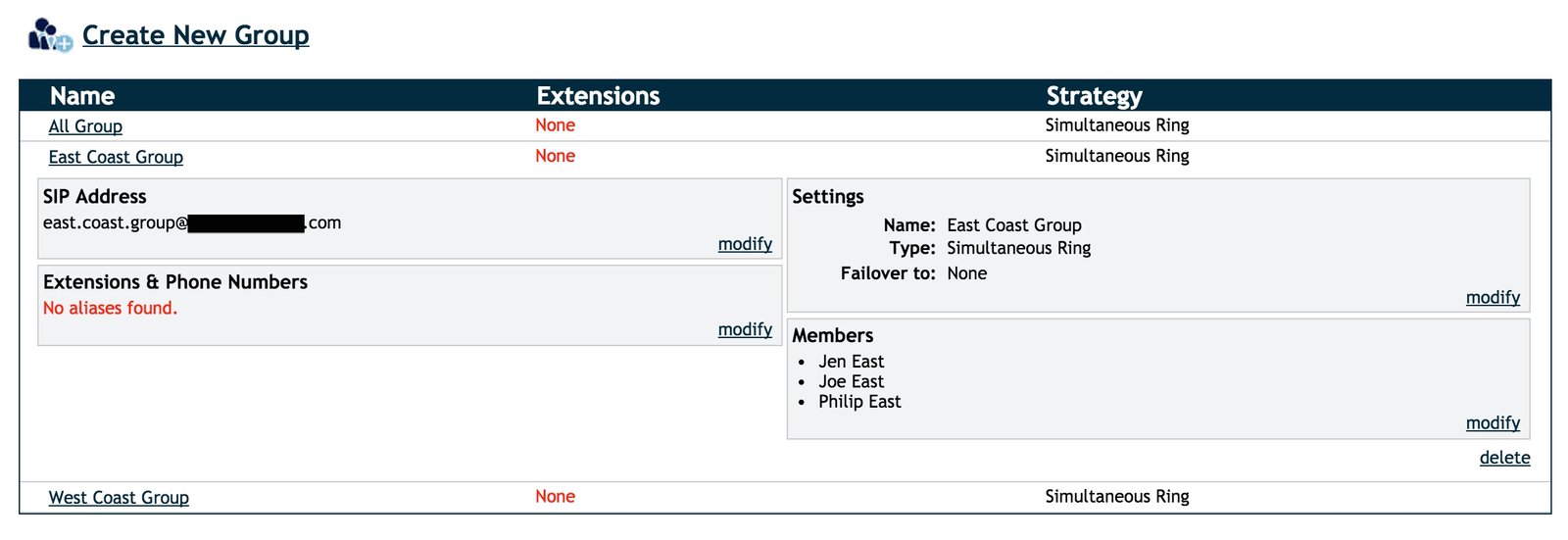1568x540 pixels.
Task: Modify Extensions & Phone Numbers
Action: pyautogui.click(x=745, y=329)
